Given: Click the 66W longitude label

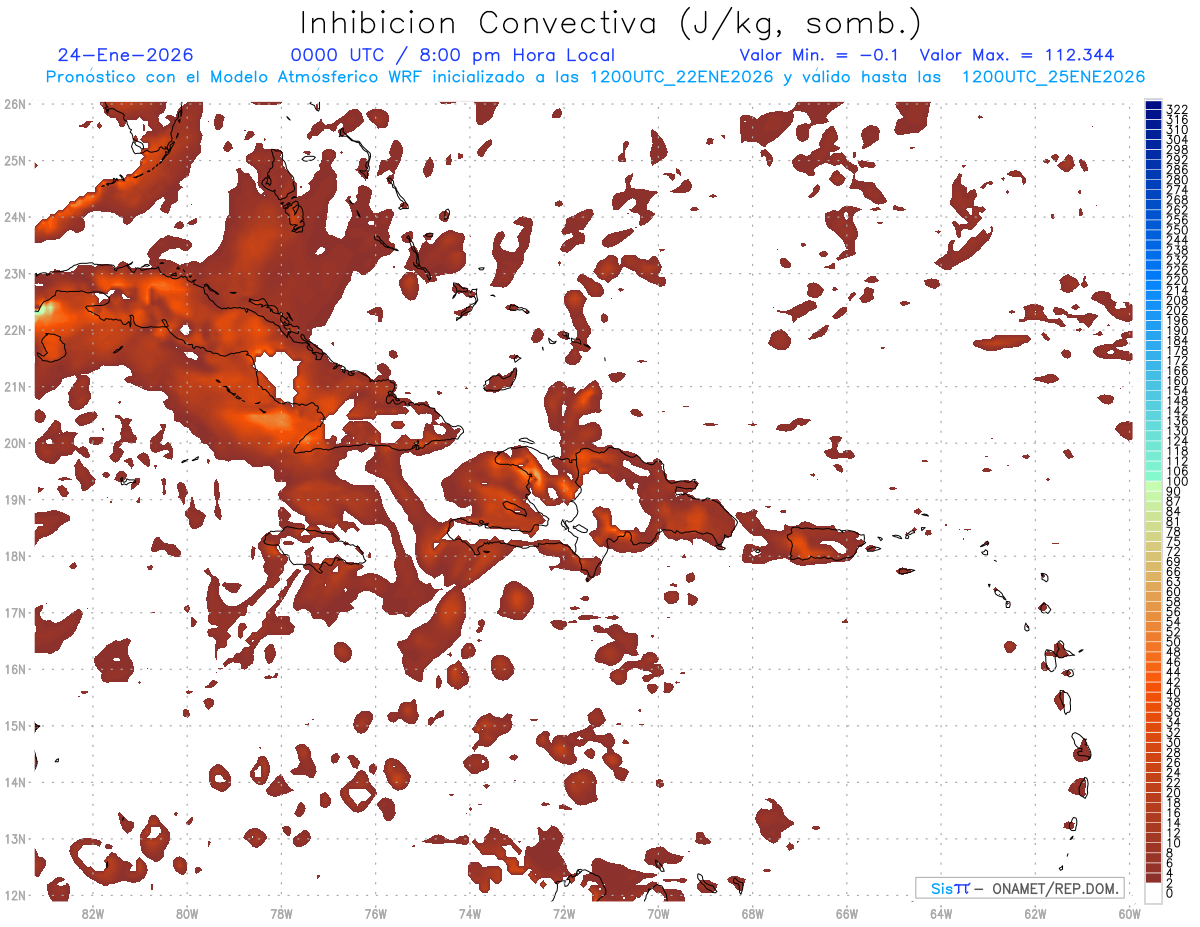Looking at the screenshot, I should pos(847,913).
